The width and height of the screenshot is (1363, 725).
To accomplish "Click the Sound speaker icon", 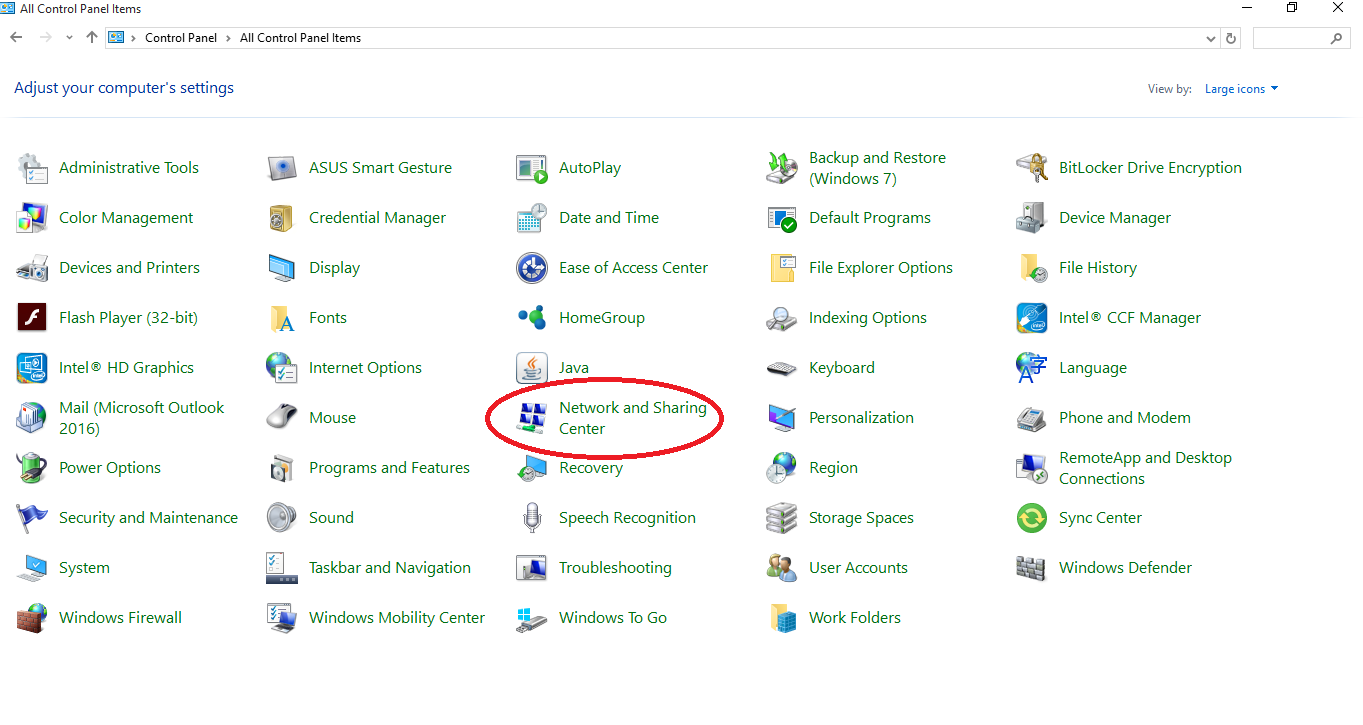I will [x=282, y=518].
